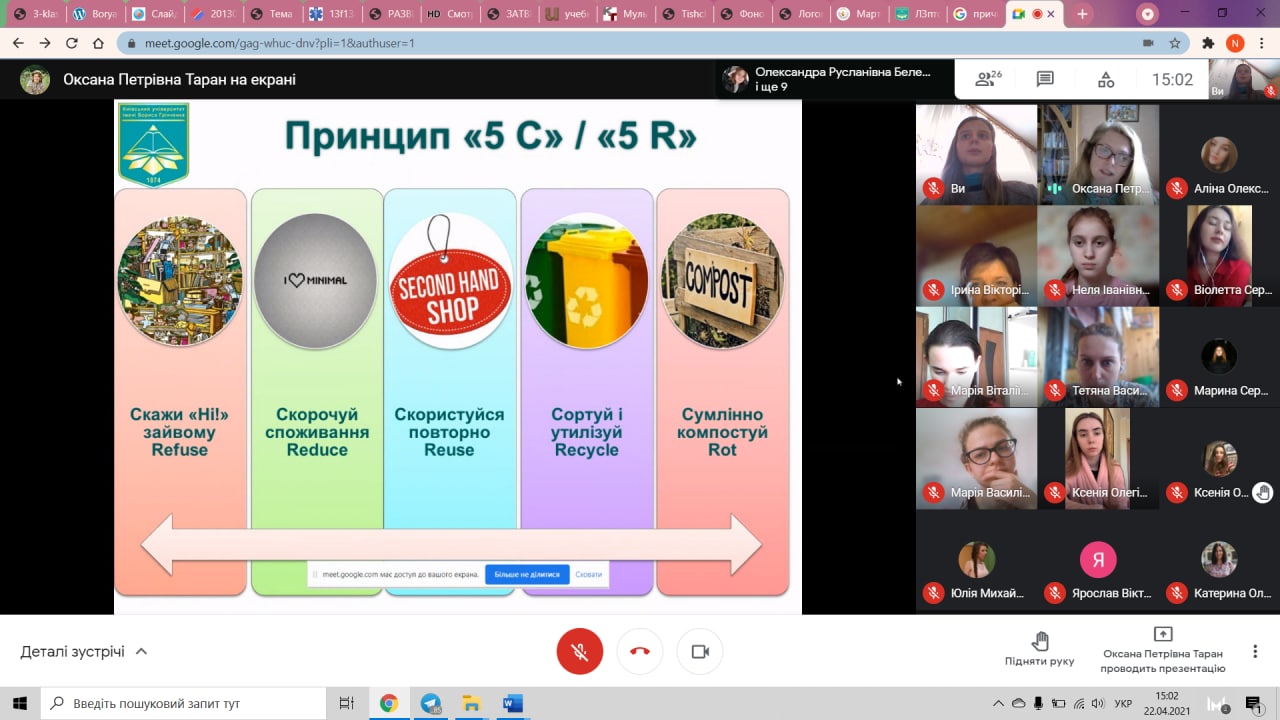This screenshot has width=1280, height=720.
Task: Reload the Google Meet page
Action: point(71,43)
